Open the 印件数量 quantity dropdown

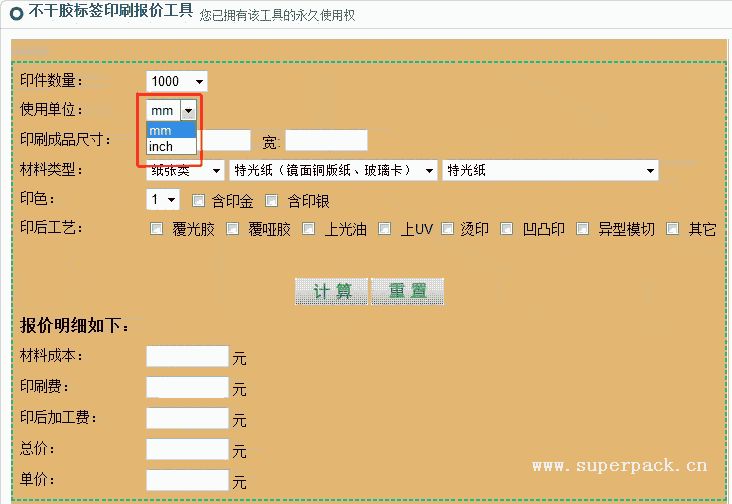click(177, 81)
